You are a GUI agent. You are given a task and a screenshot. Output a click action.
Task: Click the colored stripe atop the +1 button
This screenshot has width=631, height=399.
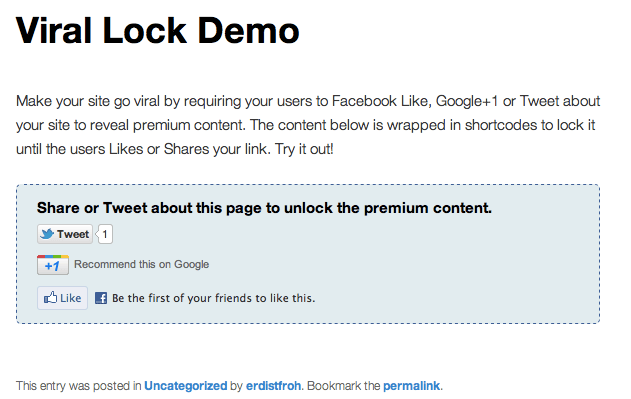[x=53, y=256]
